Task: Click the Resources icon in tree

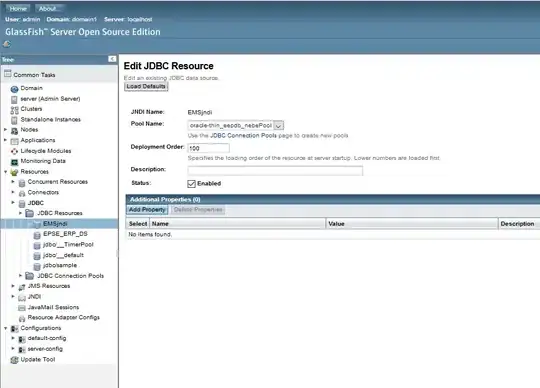Action: (14, 172)
